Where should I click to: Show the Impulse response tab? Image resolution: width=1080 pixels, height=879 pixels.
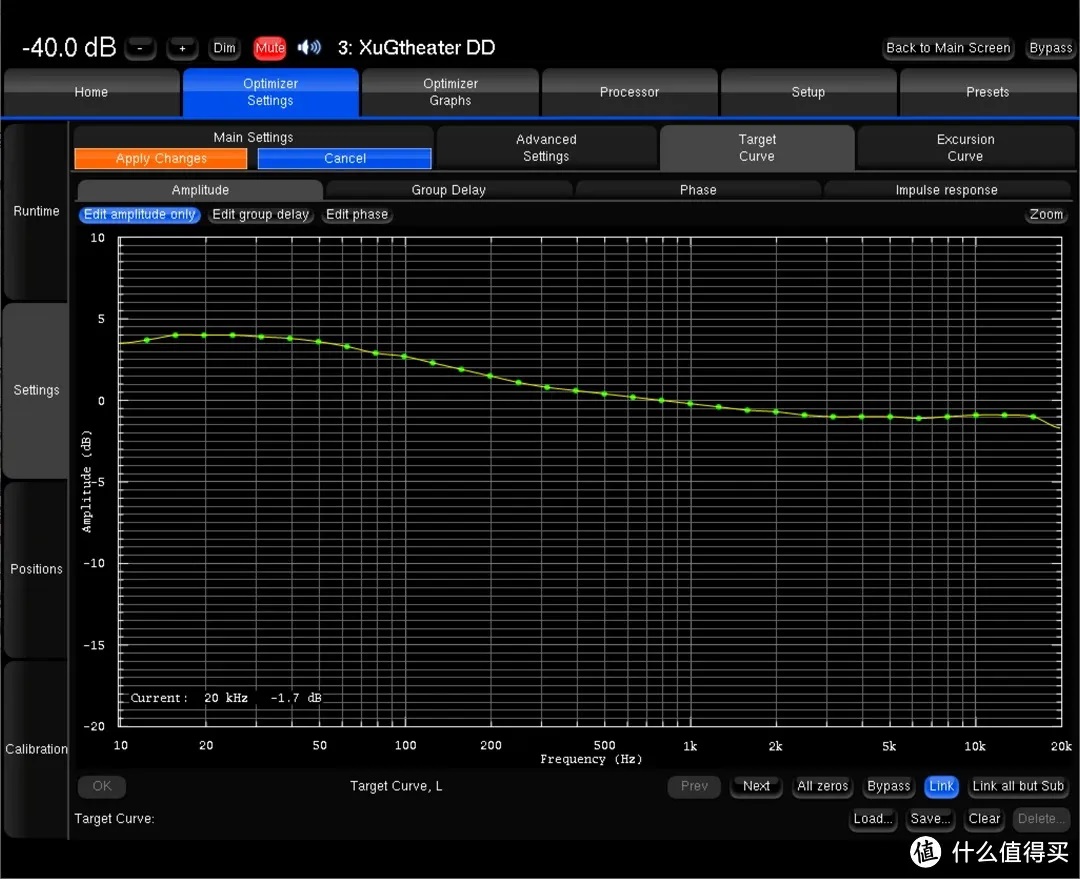pyautogui.click(x=946, y=190)
